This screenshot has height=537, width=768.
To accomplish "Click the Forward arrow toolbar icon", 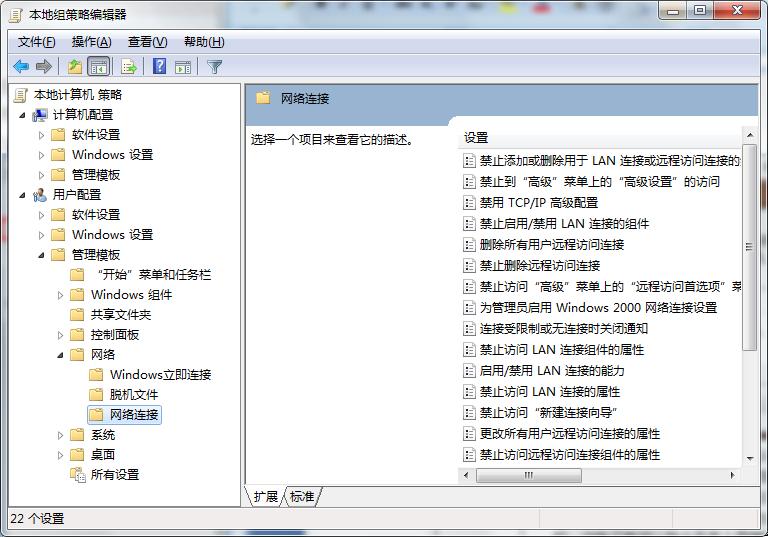I will (x=44, y=66).
